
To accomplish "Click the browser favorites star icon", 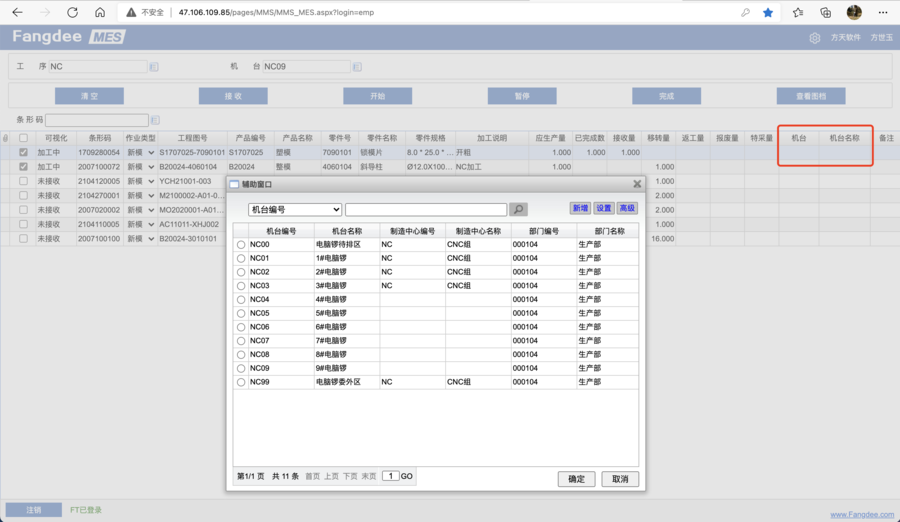I will click(x=768, y=13).
